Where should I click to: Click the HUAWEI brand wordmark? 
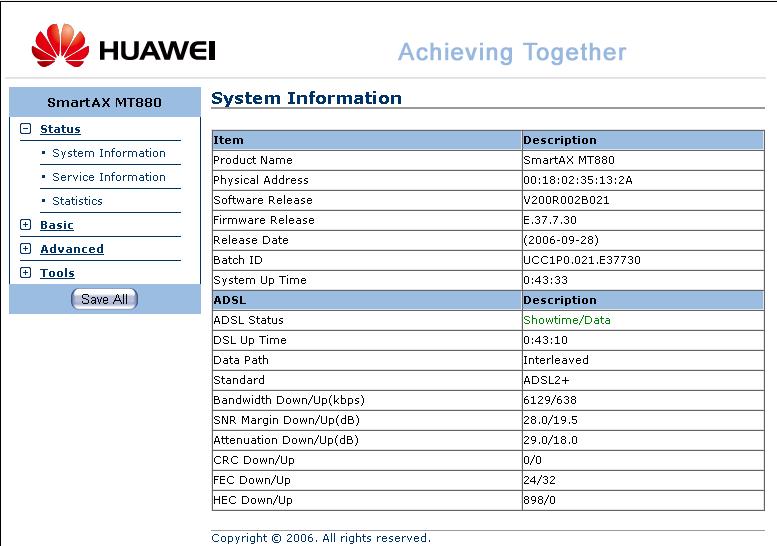click(x=158, y=51)
